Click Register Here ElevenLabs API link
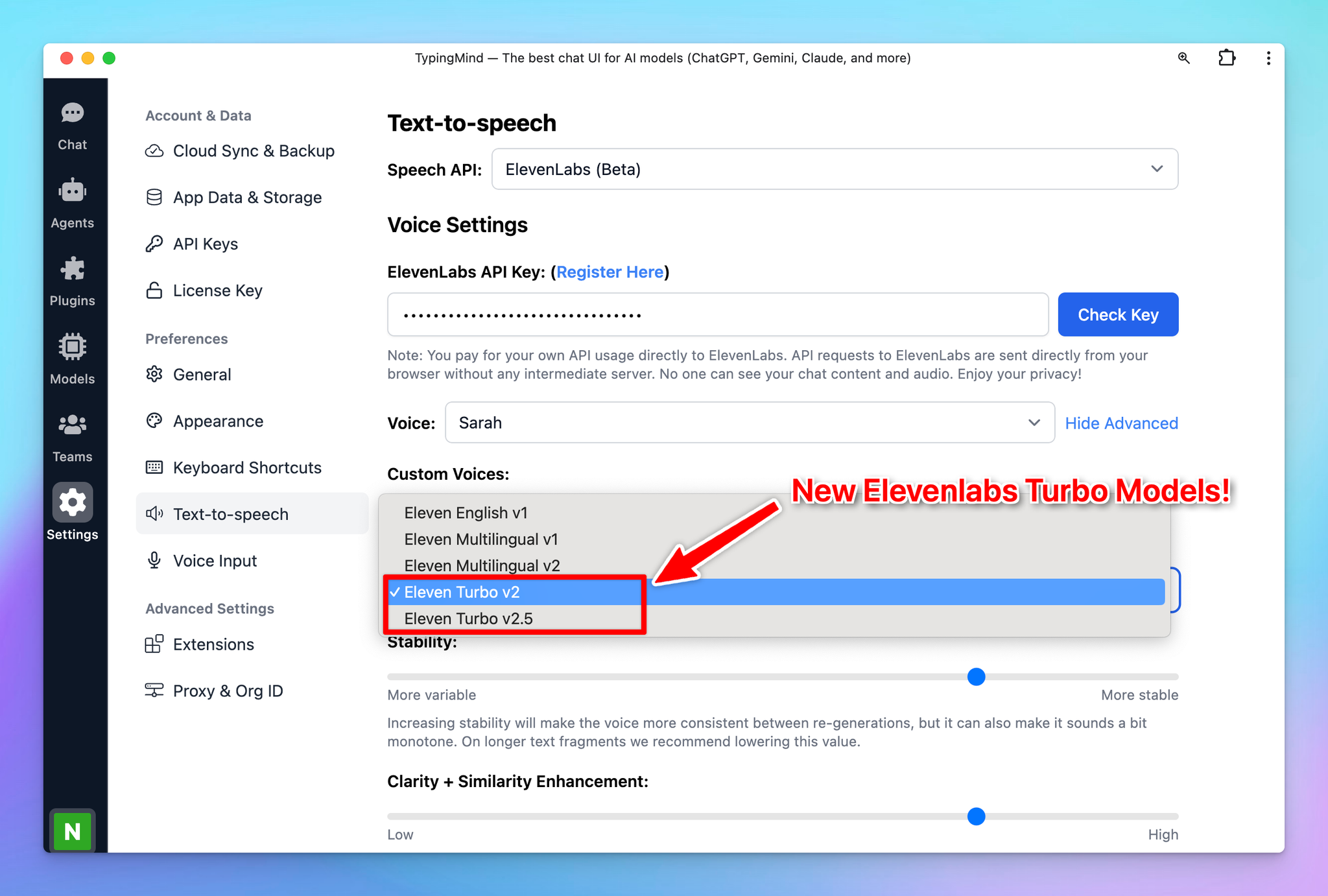Viewport: 1328px width, 896px height. coord(609,271)
